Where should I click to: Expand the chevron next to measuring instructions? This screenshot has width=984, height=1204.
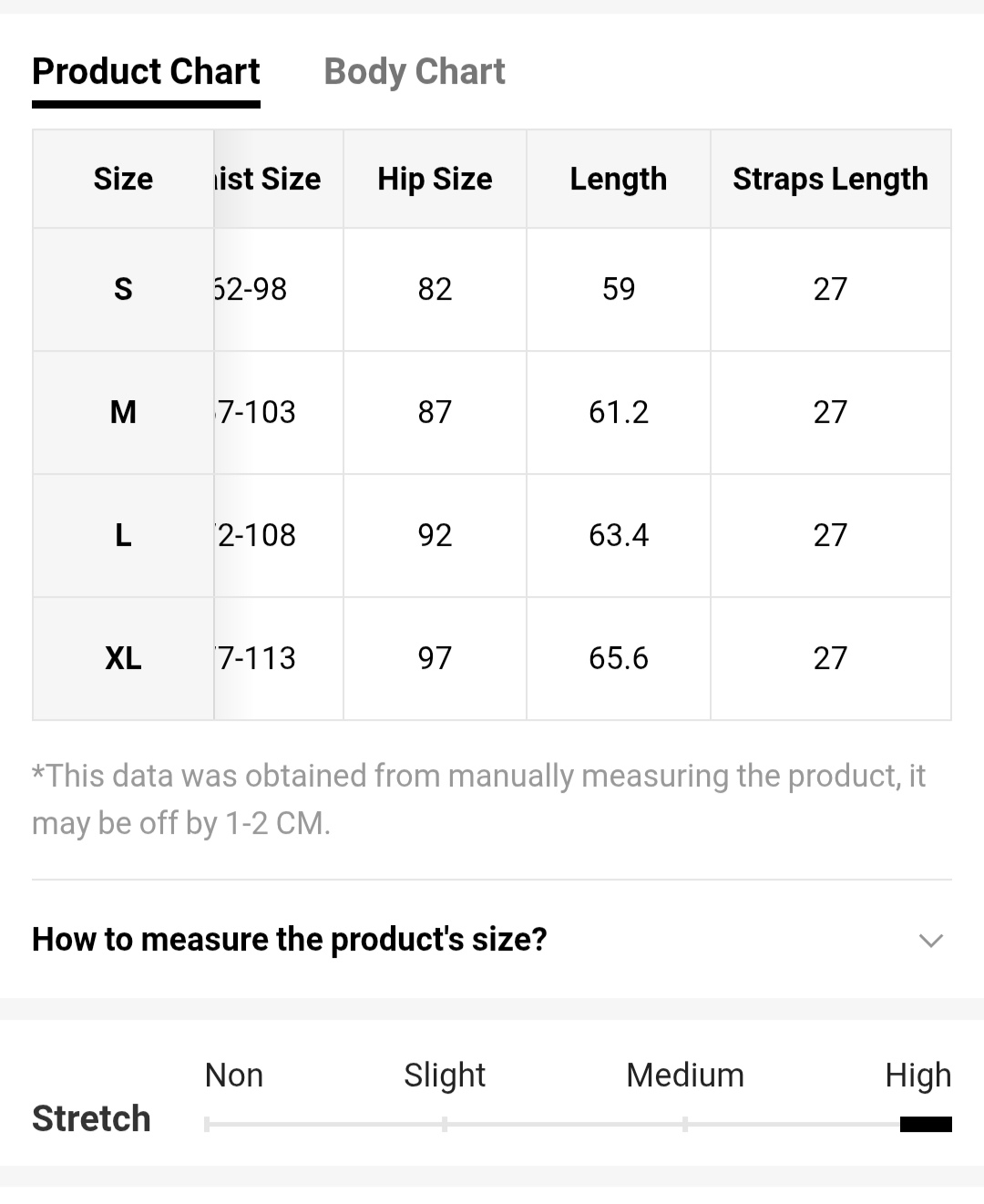[x=930, y=940]
